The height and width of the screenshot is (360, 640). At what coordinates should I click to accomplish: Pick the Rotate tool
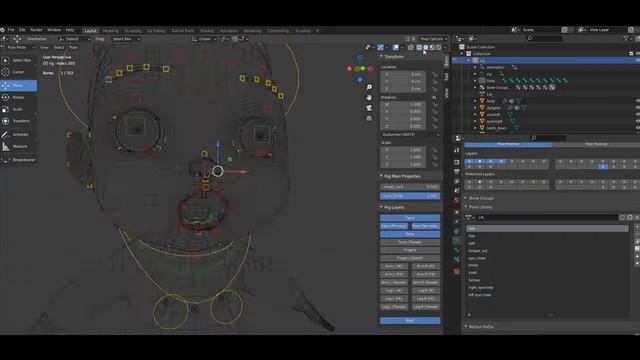pos(19,98)
